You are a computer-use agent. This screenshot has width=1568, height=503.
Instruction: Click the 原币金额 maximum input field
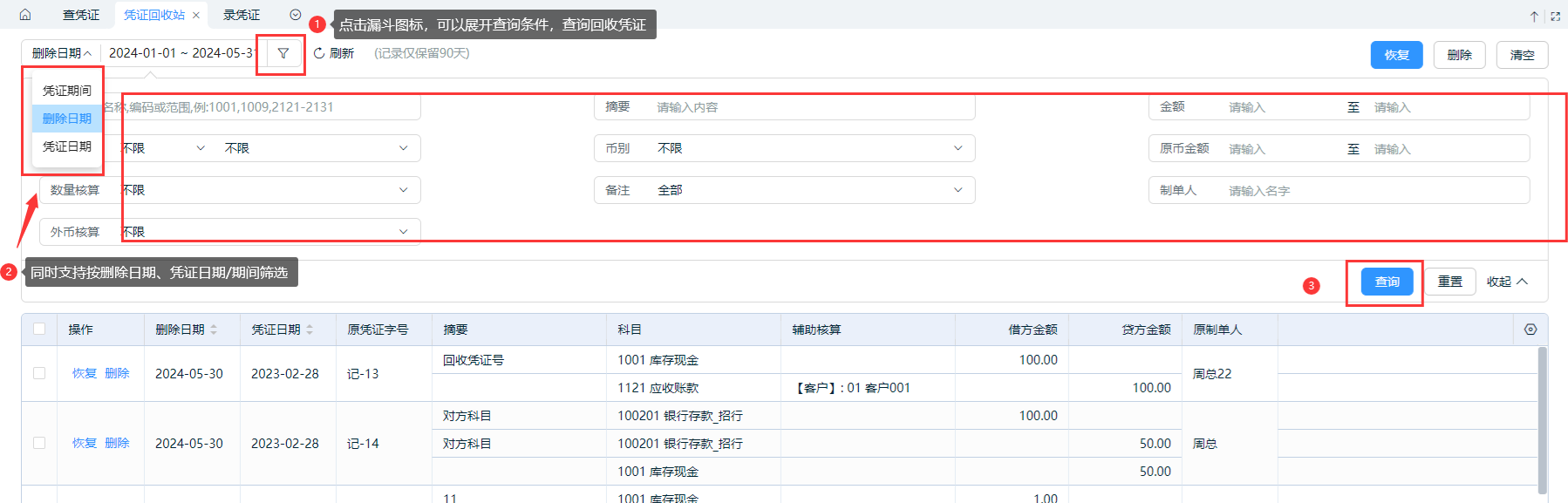[1448, 149]
